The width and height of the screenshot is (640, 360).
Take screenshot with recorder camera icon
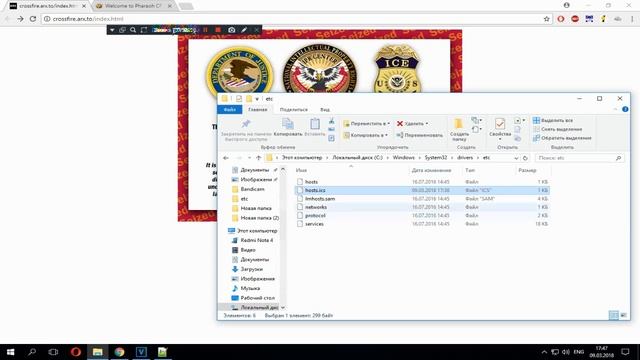tap(231, 30)
